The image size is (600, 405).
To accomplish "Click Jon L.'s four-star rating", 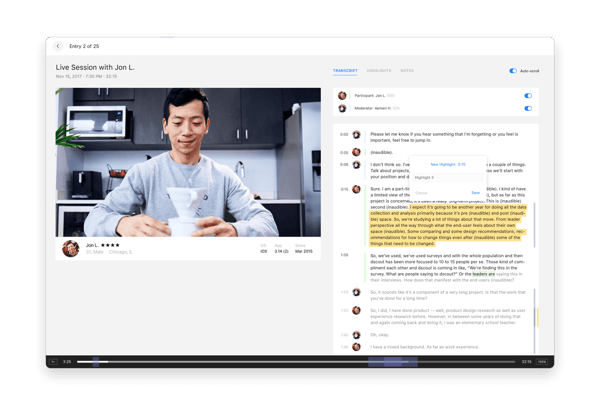I will 112,244.
